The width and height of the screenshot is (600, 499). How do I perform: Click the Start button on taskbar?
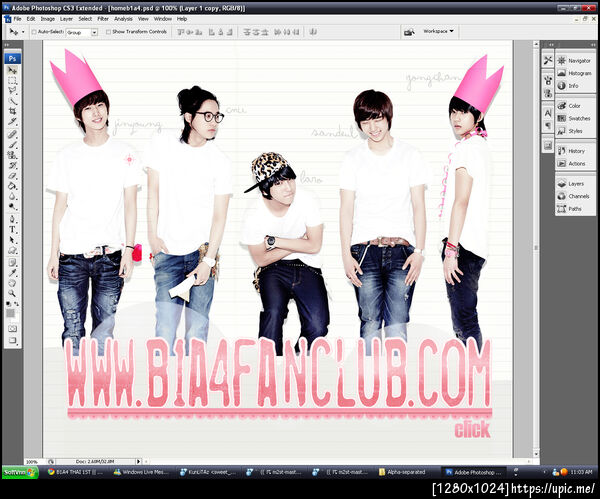pyautogui.click(x=19, y=472)
